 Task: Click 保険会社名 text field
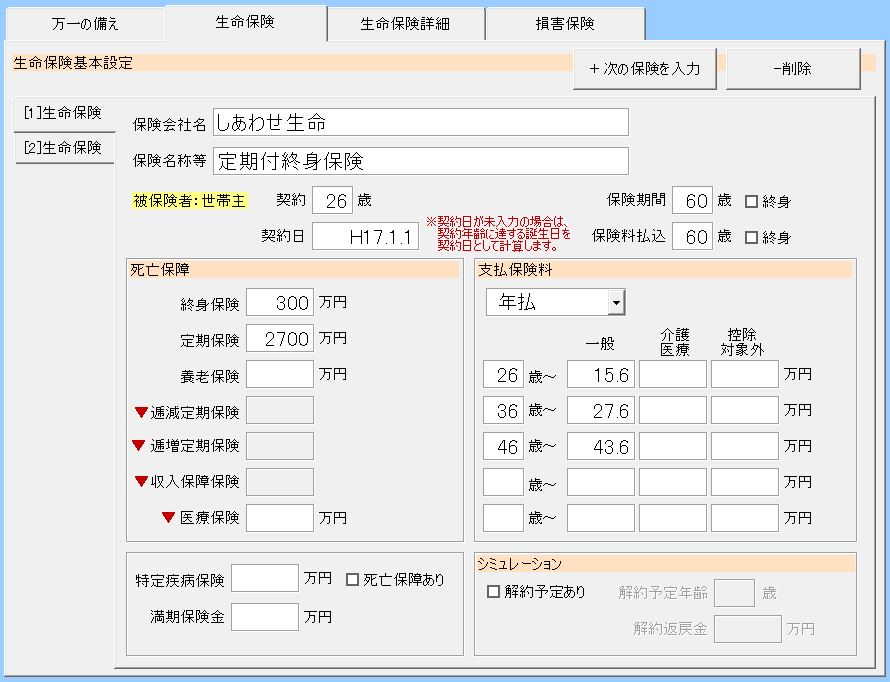(x=420, y=123)
